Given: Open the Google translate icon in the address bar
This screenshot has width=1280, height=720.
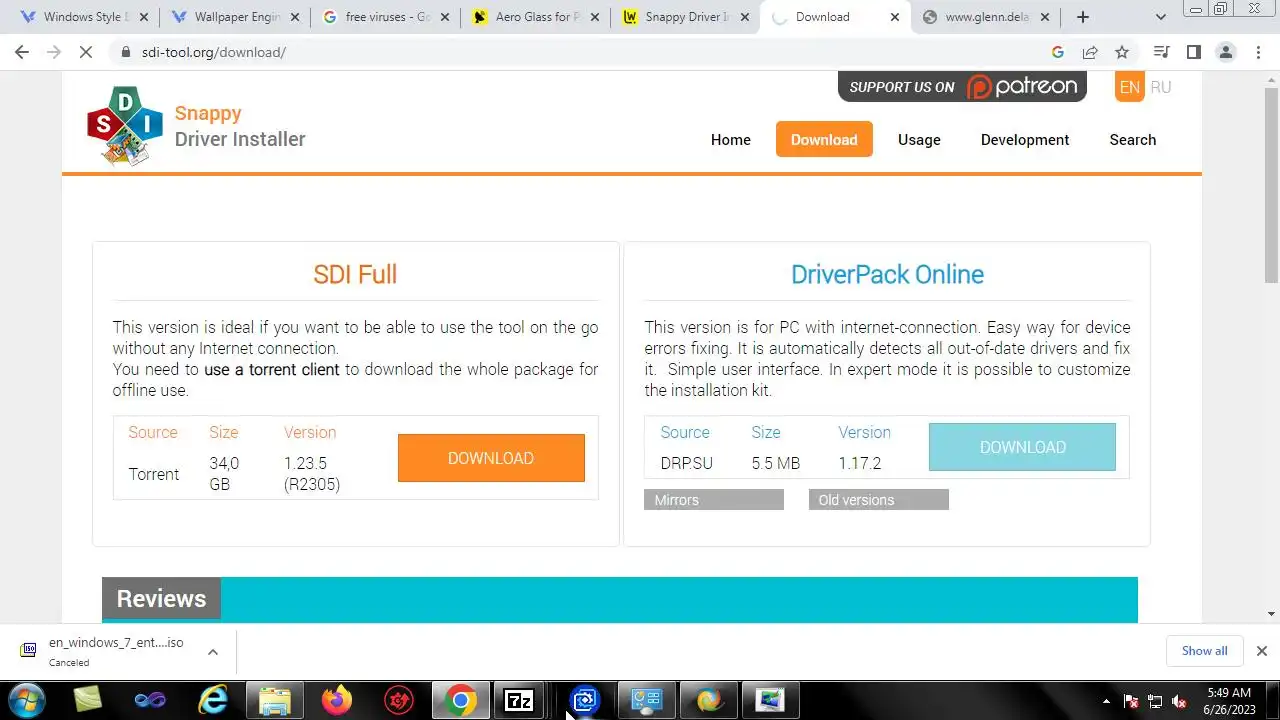Looking at the screenshot, I should pyautogui.click(x=1058, y=52).
